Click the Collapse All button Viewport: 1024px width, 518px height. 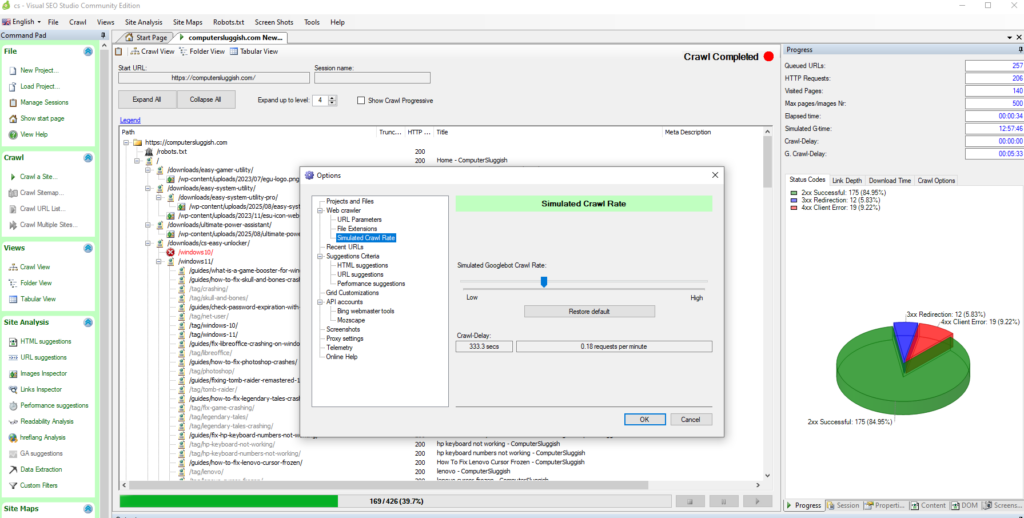pyautogui.click(x=206, y=100)
